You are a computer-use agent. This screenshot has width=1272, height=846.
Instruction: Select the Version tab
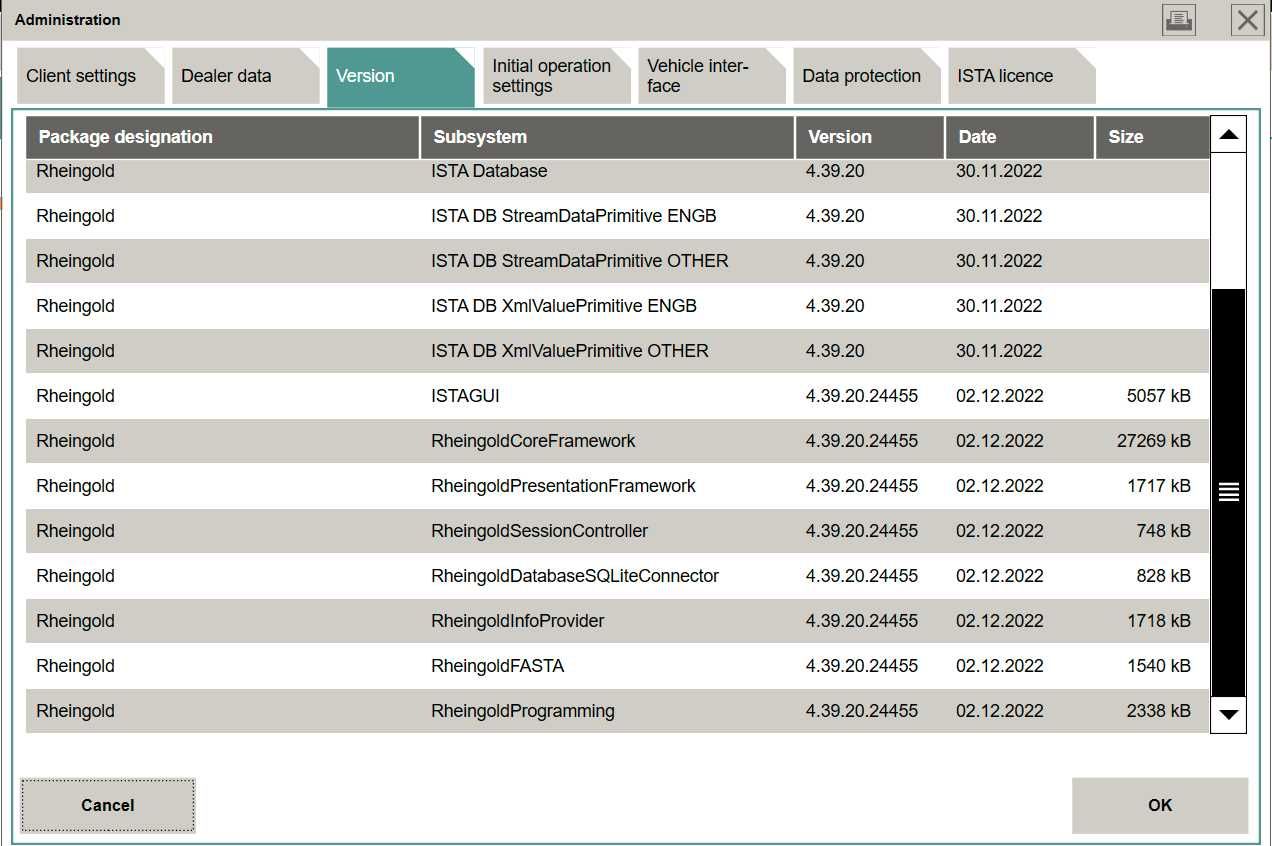point(400,76)
